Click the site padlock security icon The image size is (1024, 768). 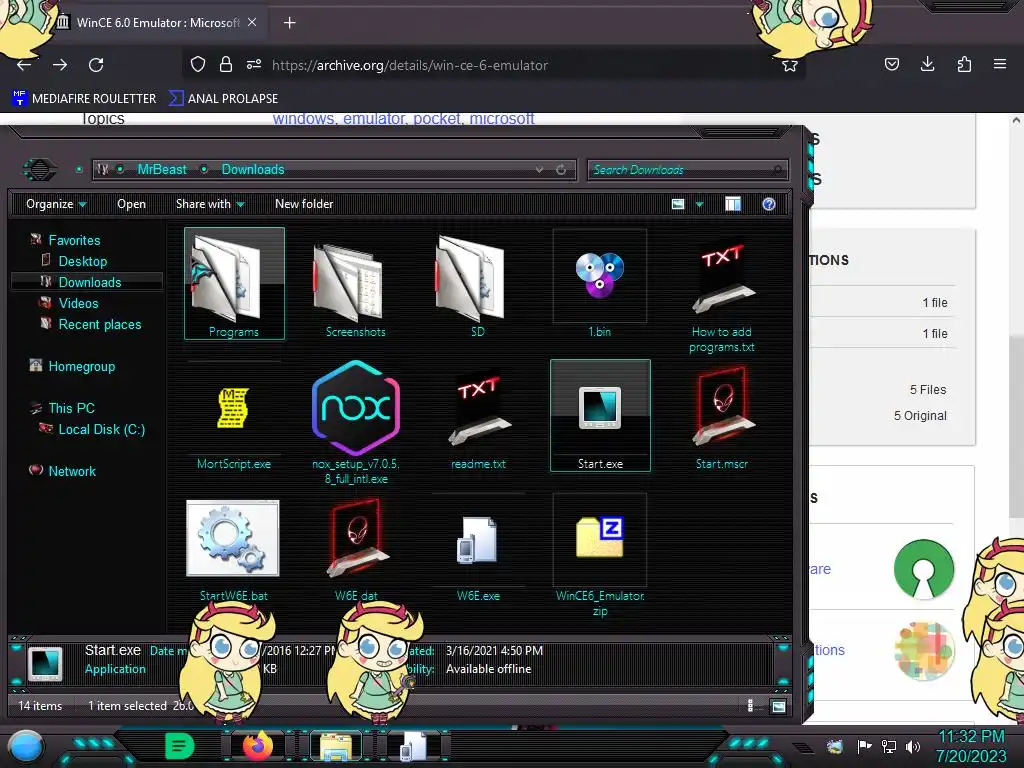click(226, 64)
